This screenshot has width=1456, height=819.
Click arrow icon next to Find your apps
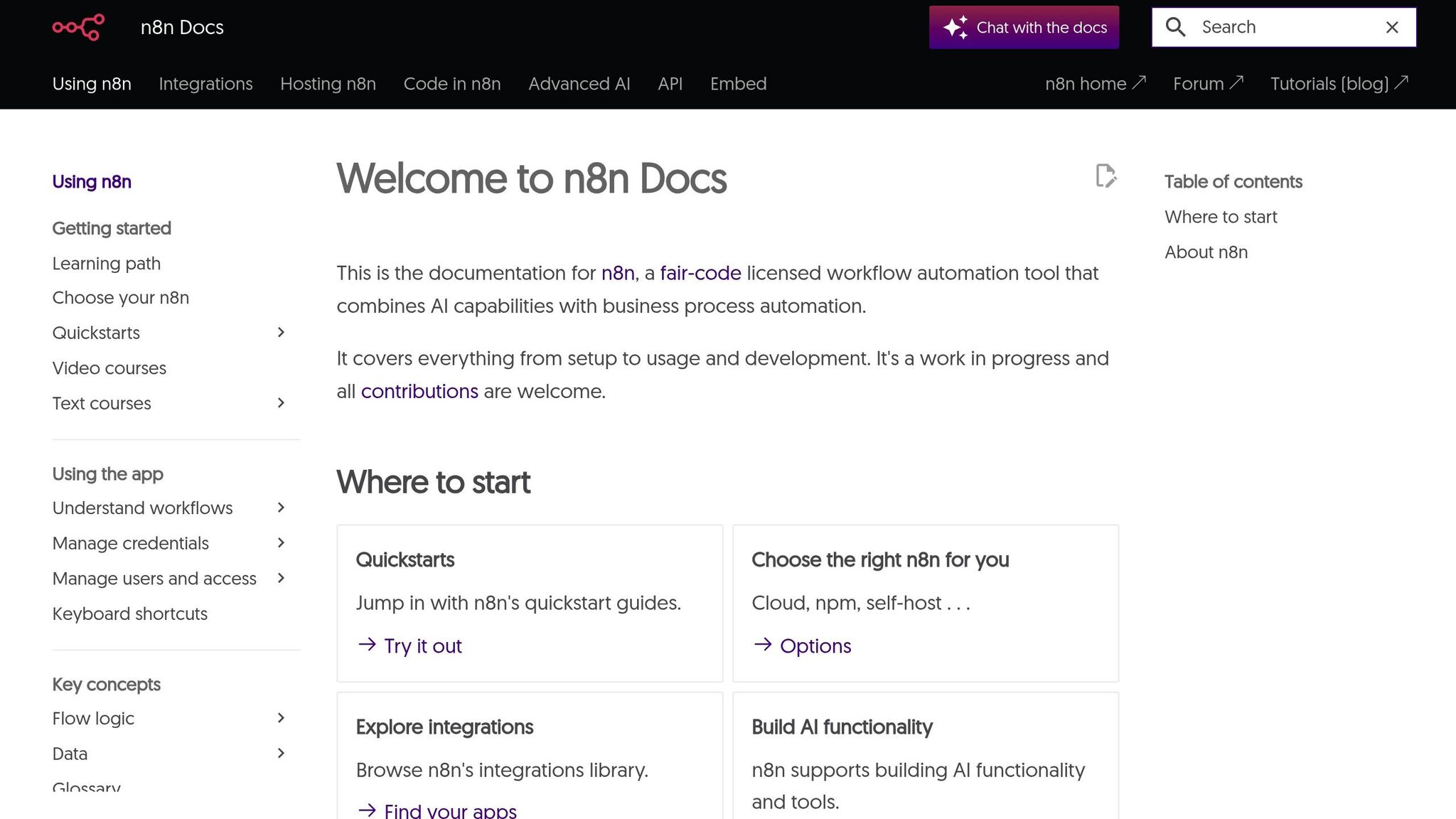(367, 810)
